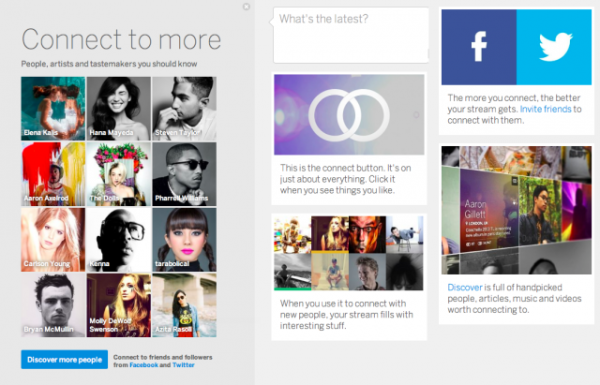Viewport: 600px width, 385px height.
Task: Close the Connect to more panel
Action: pos(246,7)
